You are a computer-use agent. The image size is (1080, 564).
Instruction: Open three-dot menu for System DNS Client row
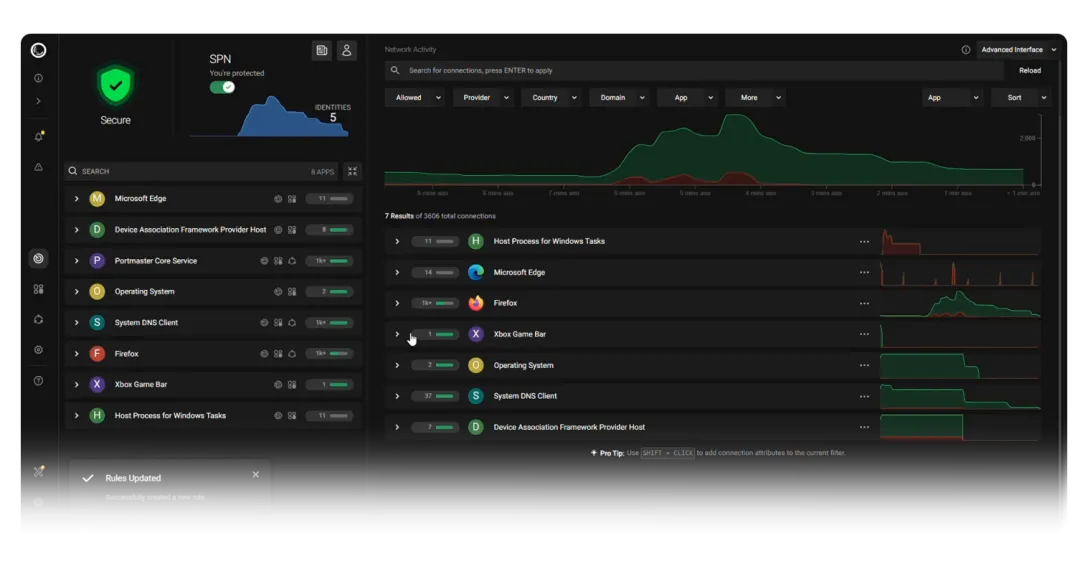click(x=864, y=397)
